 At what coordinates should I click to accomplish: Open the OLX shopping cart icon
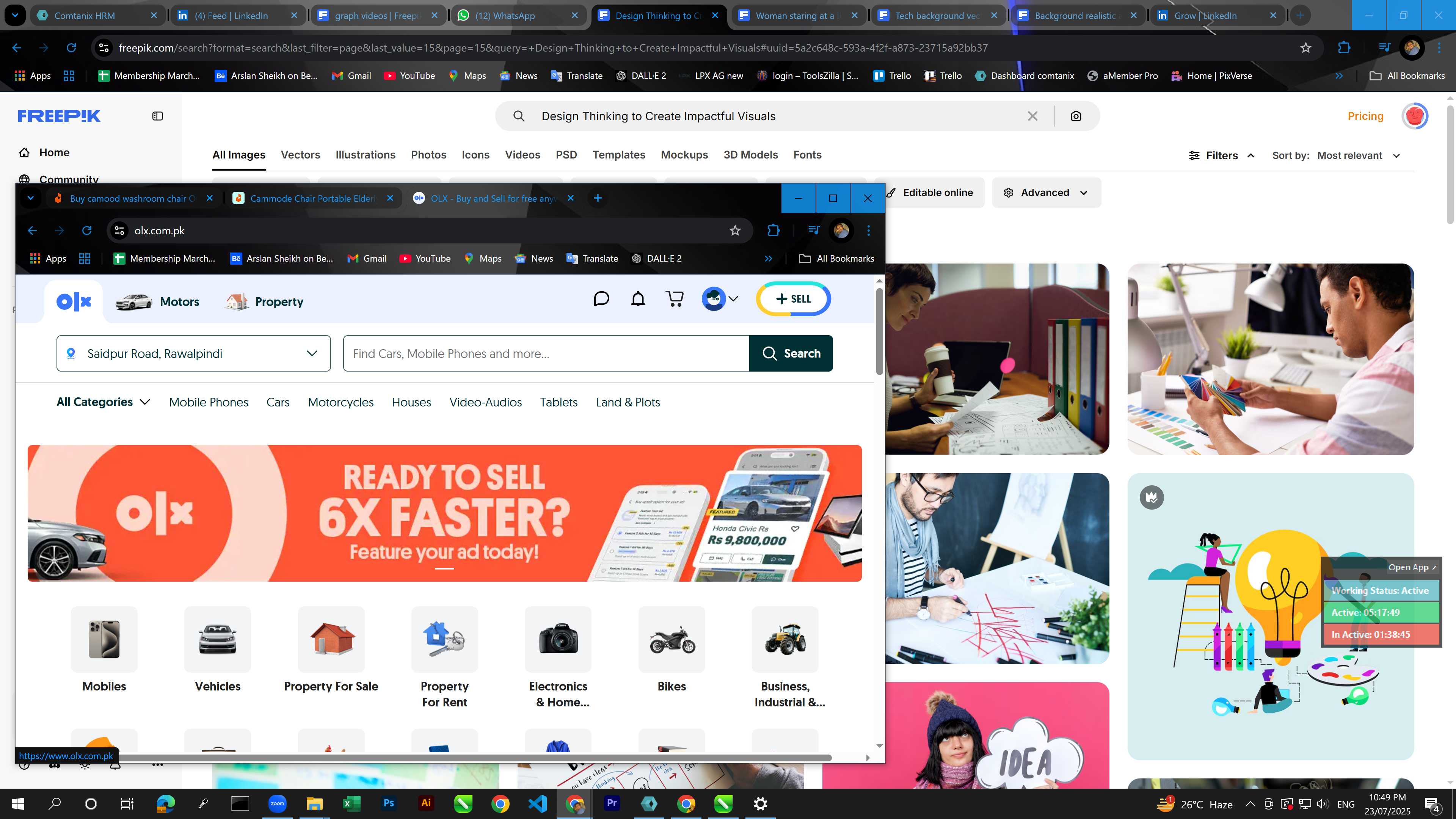pos(674,298)
